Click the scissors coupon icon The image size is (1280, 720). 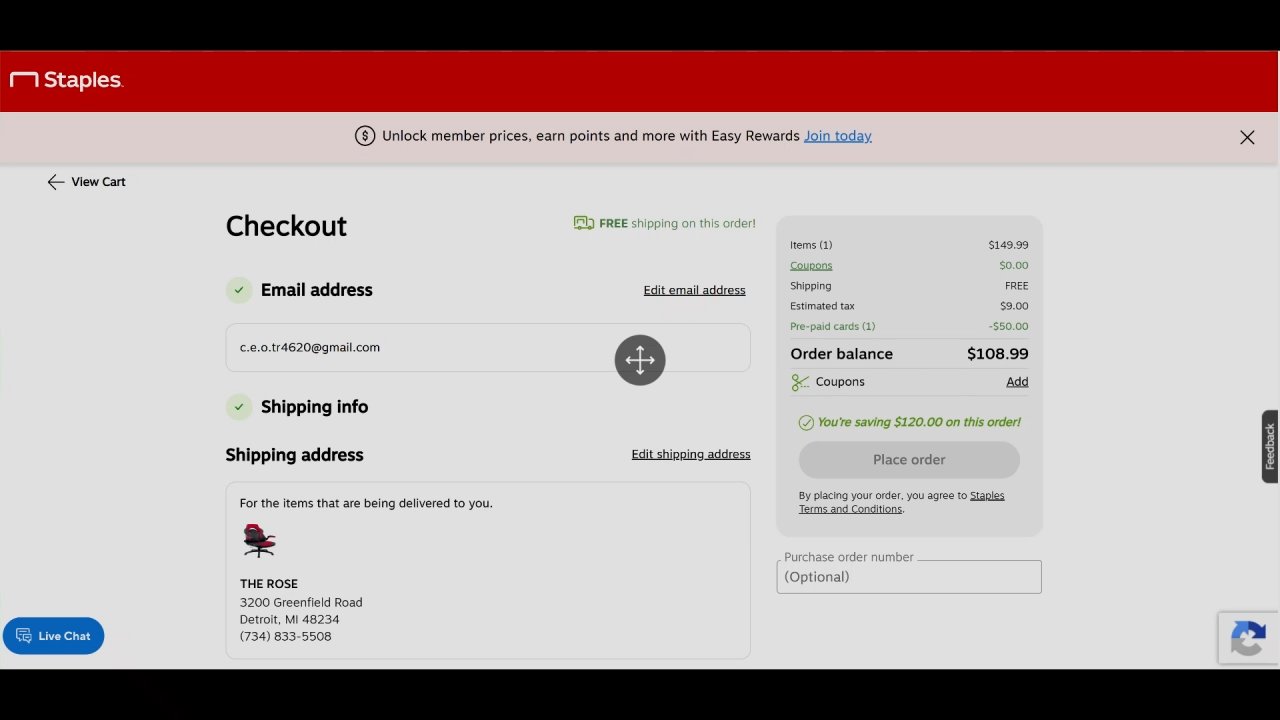coord(800,382)
